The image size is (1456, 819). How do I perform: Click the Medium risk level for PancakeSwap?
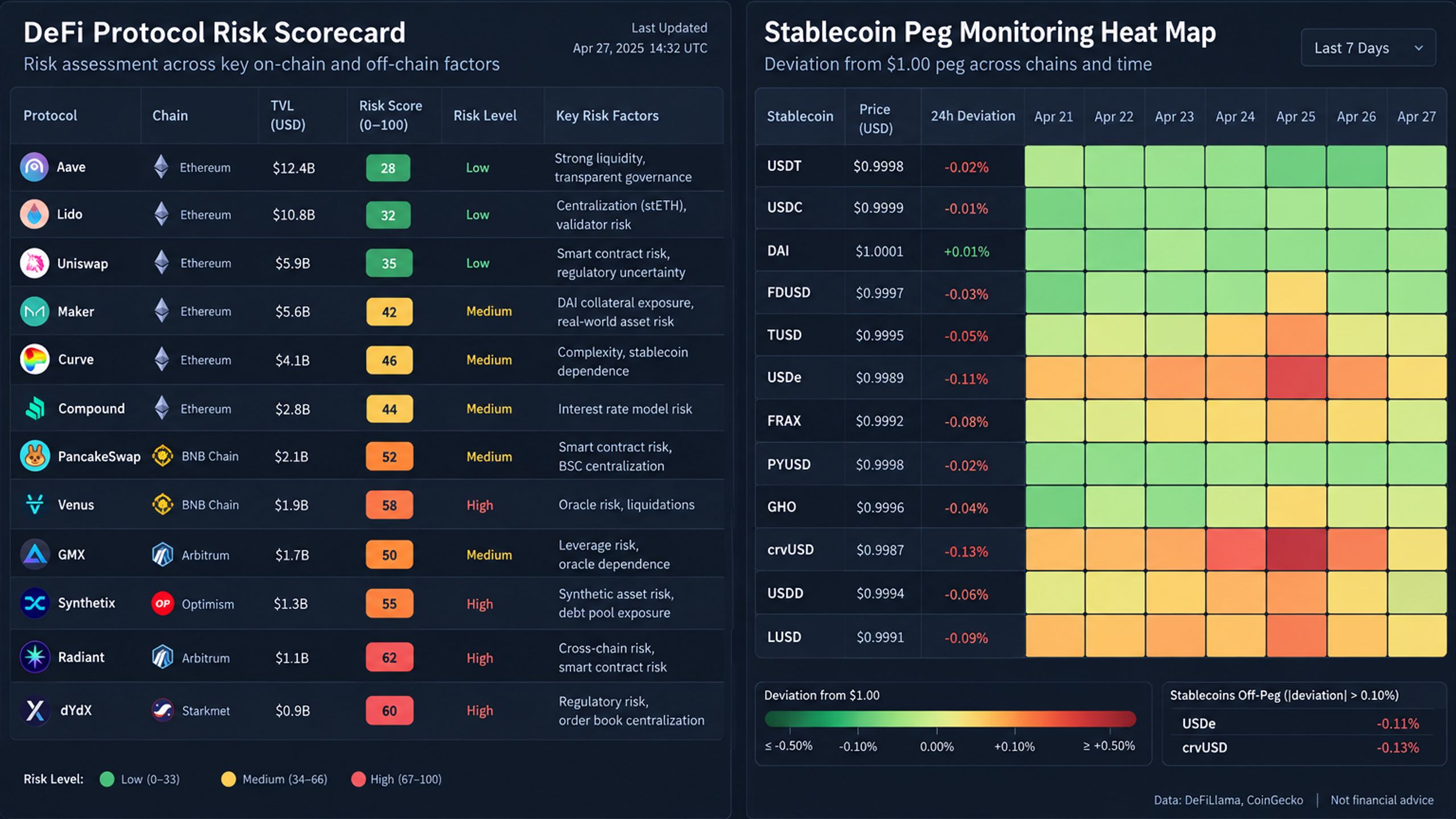coord(489,457)
